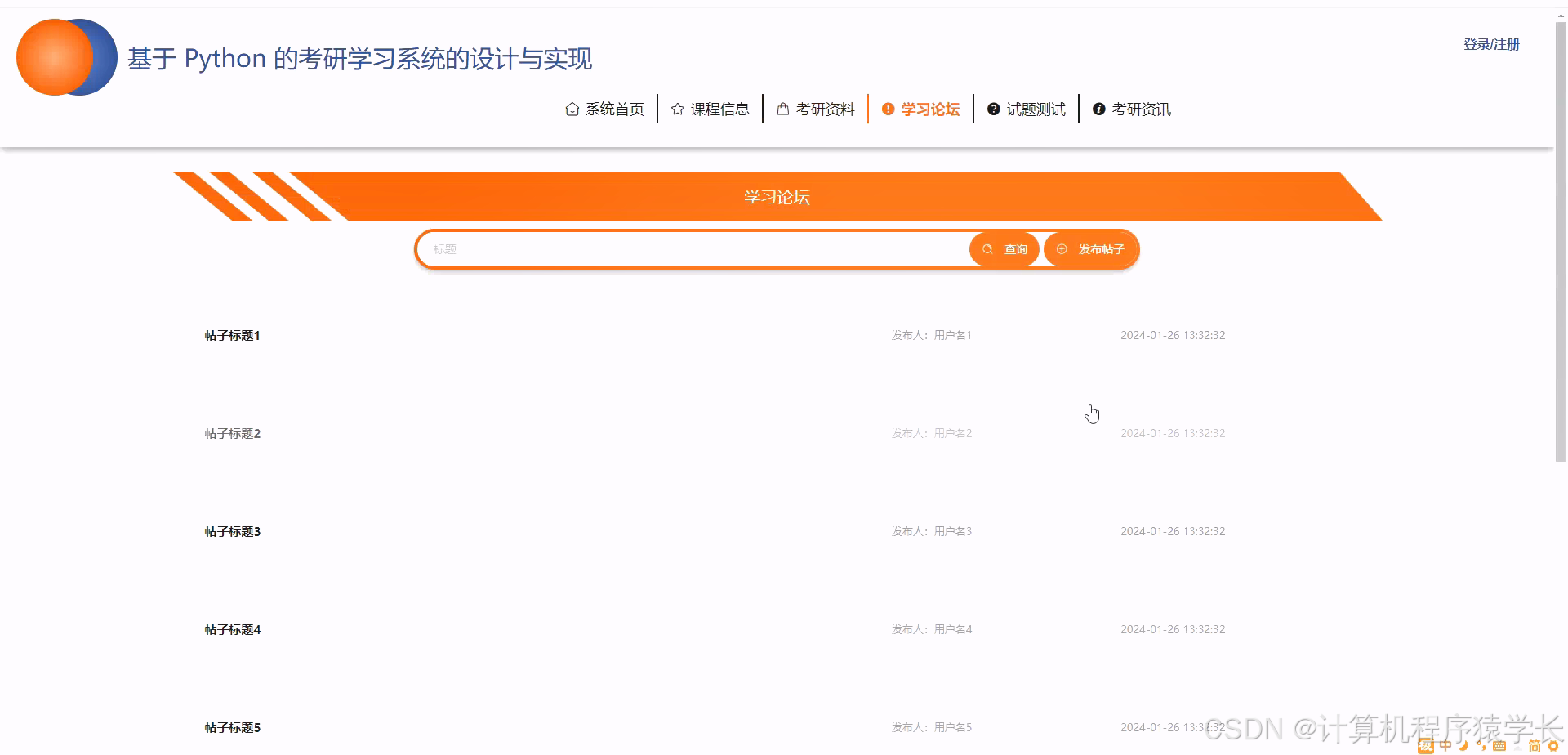The image size is (1568, 755).
Task: Click the 简 simplified Chinese toggle icon
Action: pyautogui.click(x=1535, y=745)
